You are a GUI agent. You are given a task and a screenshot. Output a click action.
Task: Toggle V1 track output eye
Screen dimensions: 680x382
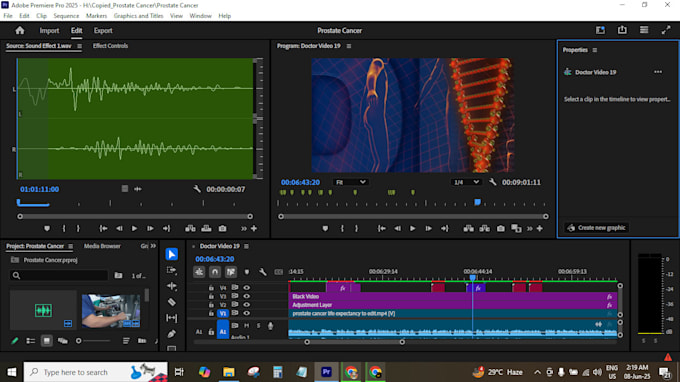tap(246, 313)
